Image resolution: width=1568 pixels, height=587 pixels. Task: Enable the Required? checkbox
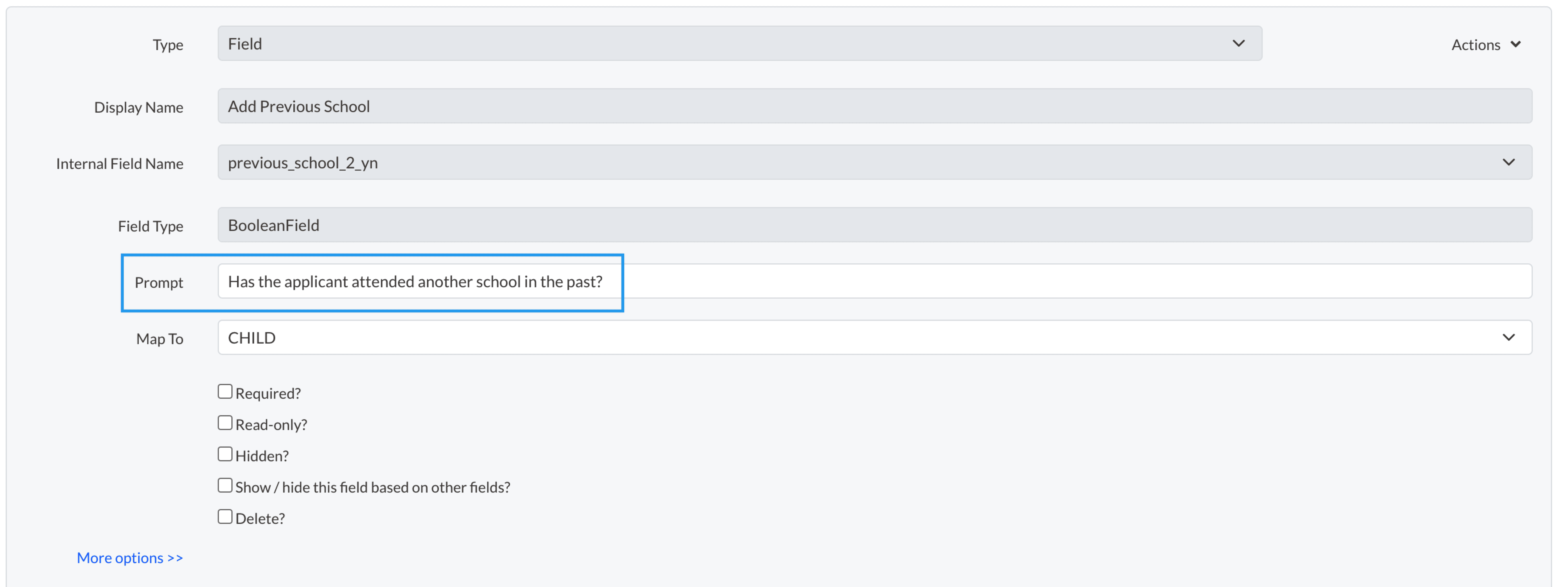[225, 392]
